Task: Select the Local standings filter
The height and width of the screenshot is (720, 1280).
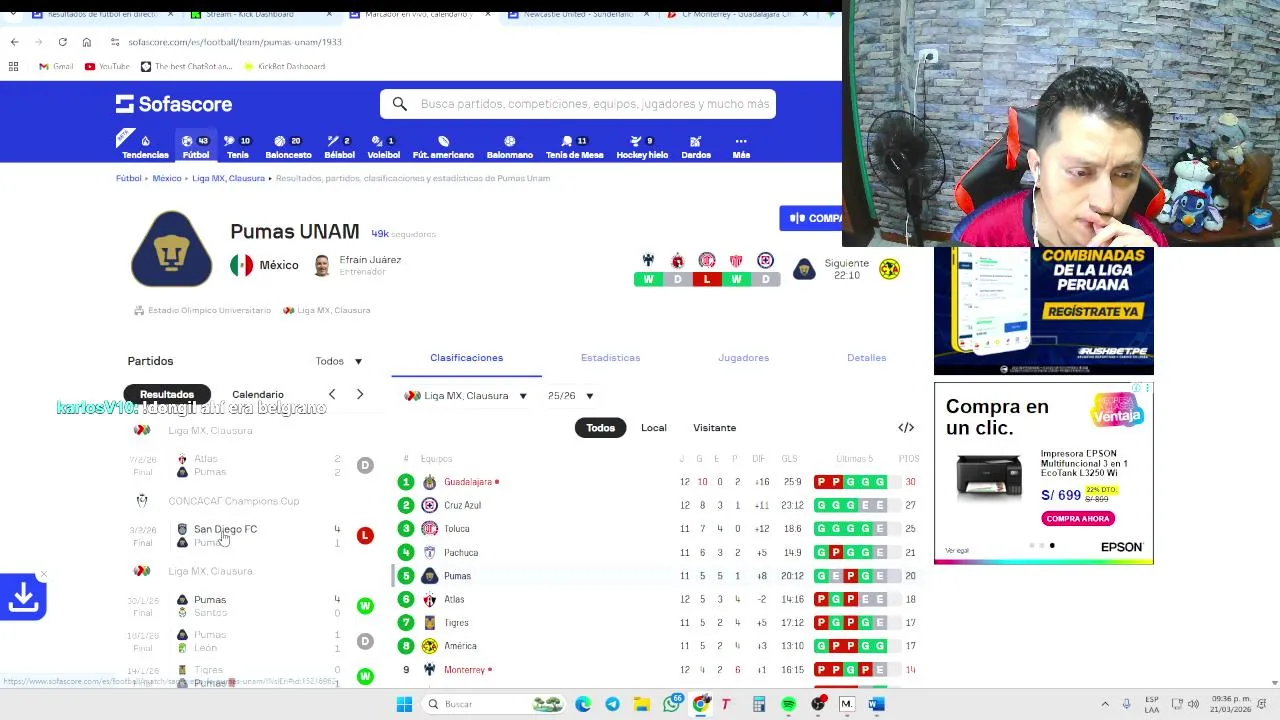Action: point(654,428)
